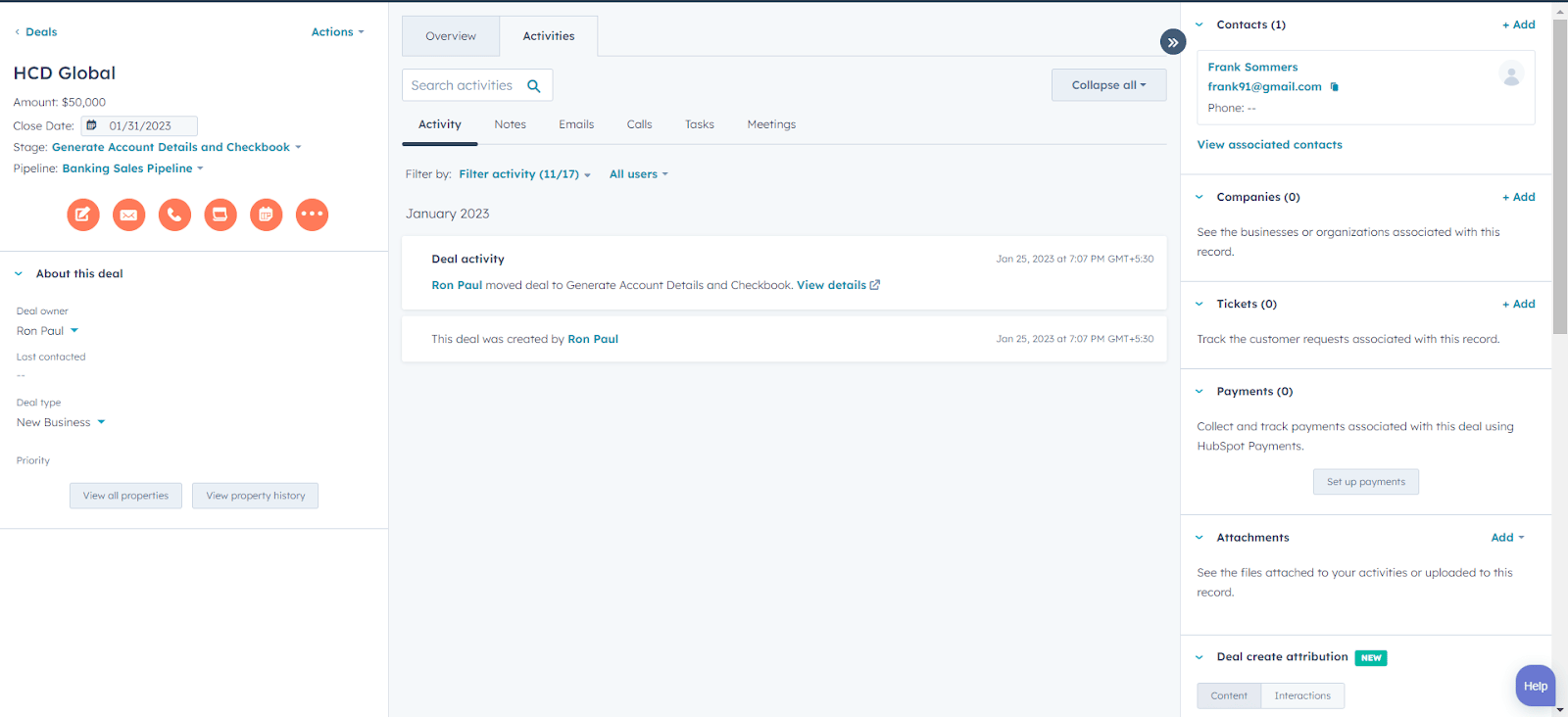Copy frank91@gmail.com using the copy icon

click(x=1334, y=87)
